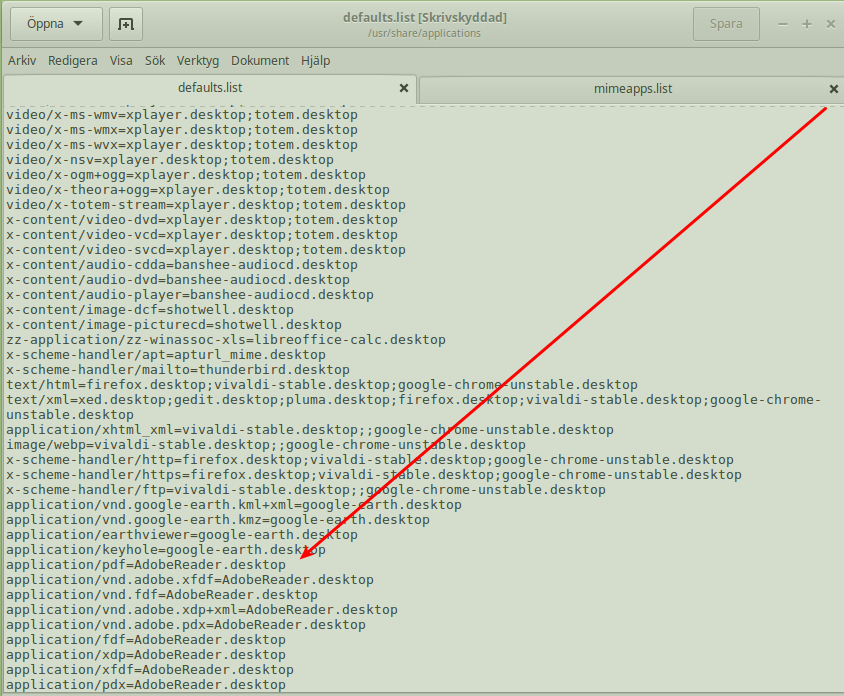Viewport: 844px width, 696px height.
Task: Click the text/html=firefox.desktop line
Action: pyautogui.click(x=322, y=386)
